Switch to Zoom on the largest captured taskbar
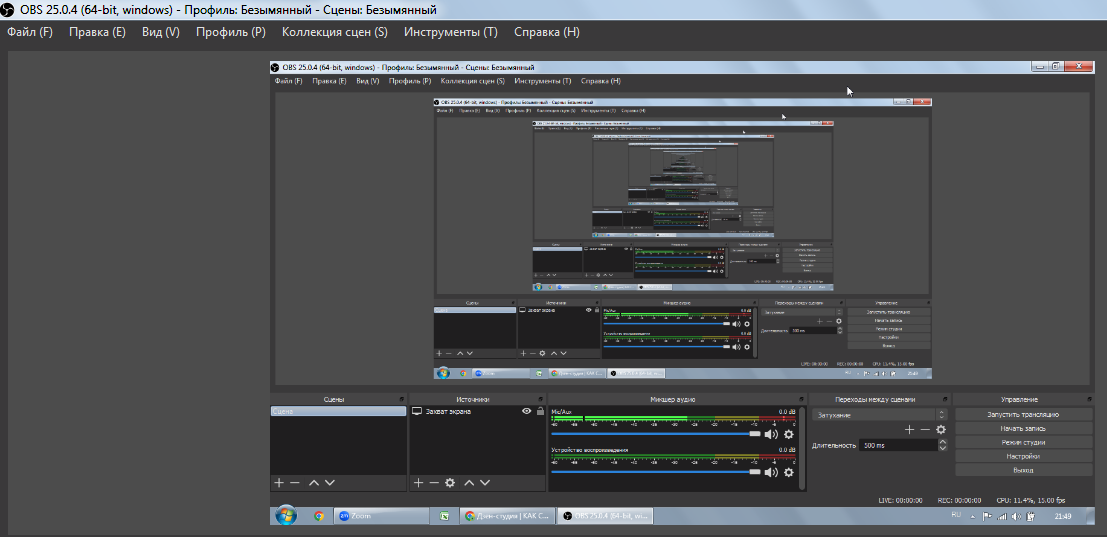1107x537 pixels. pos(381,516)
